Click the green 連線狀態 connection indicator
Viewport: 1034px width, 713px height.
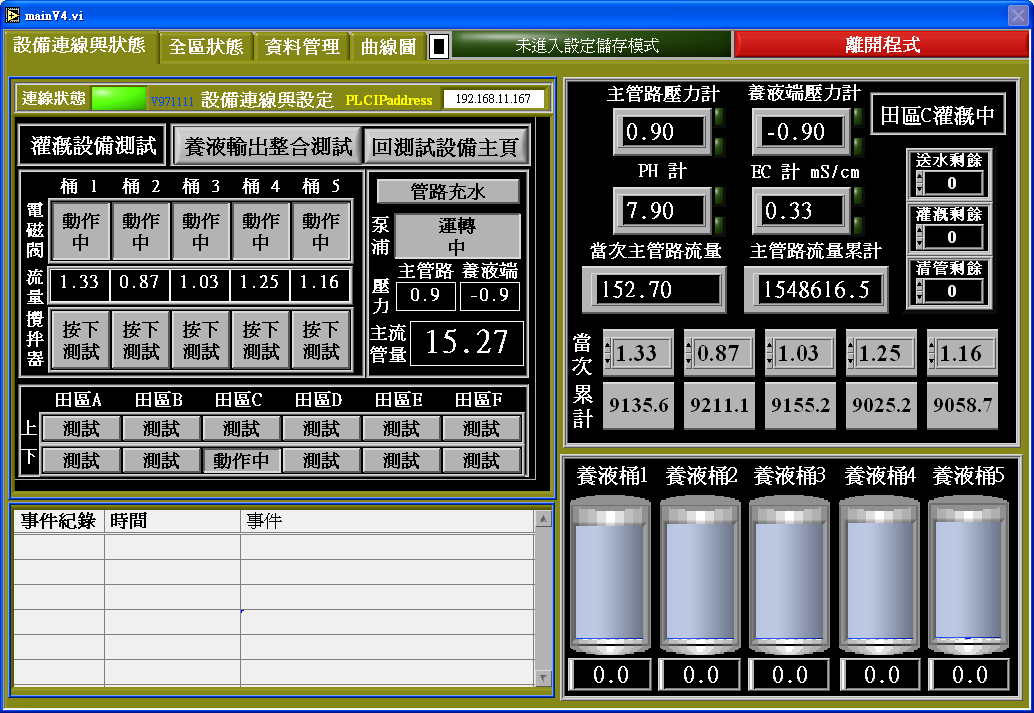(118, 98)
